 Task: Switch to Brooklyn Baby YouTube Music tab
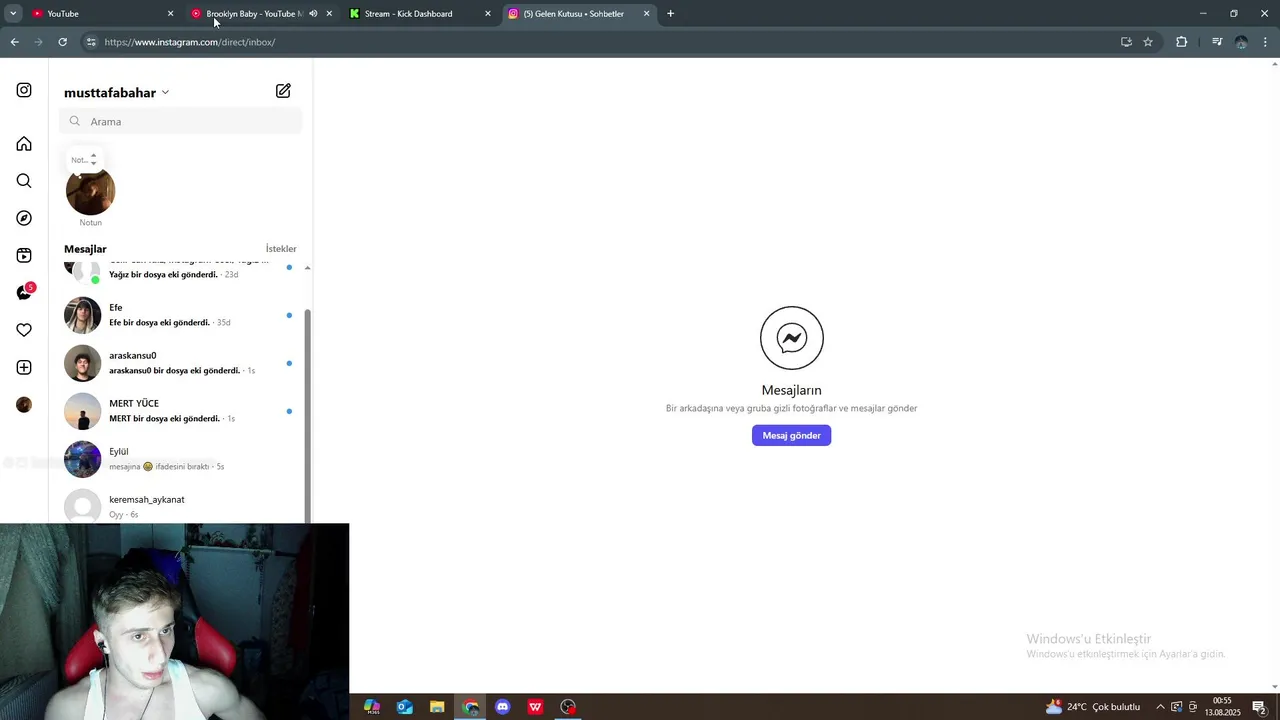coord(253,14)
